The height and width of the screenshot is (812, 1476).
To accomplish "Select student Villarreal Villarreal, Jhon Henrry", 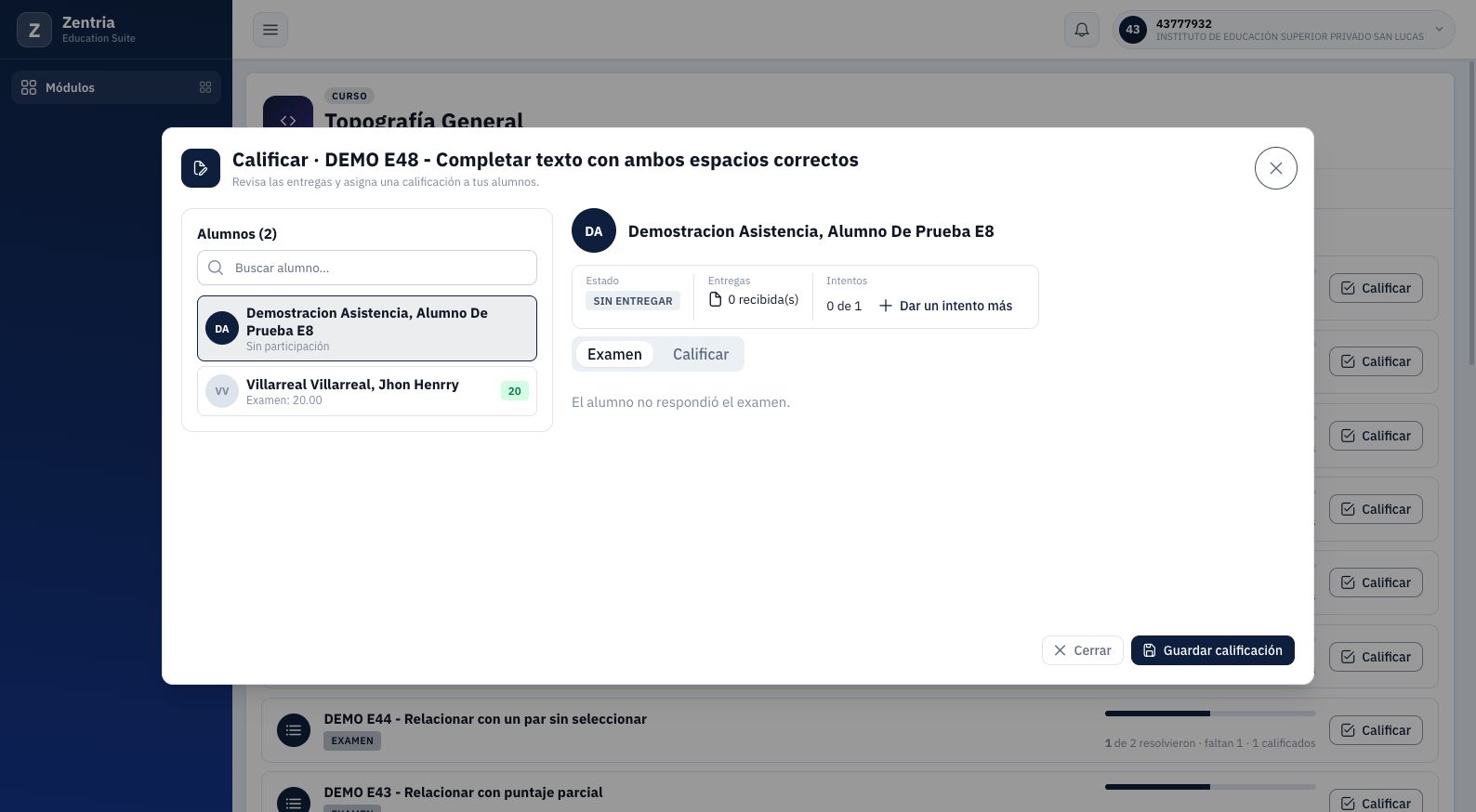I will click(x=367, y=391).
